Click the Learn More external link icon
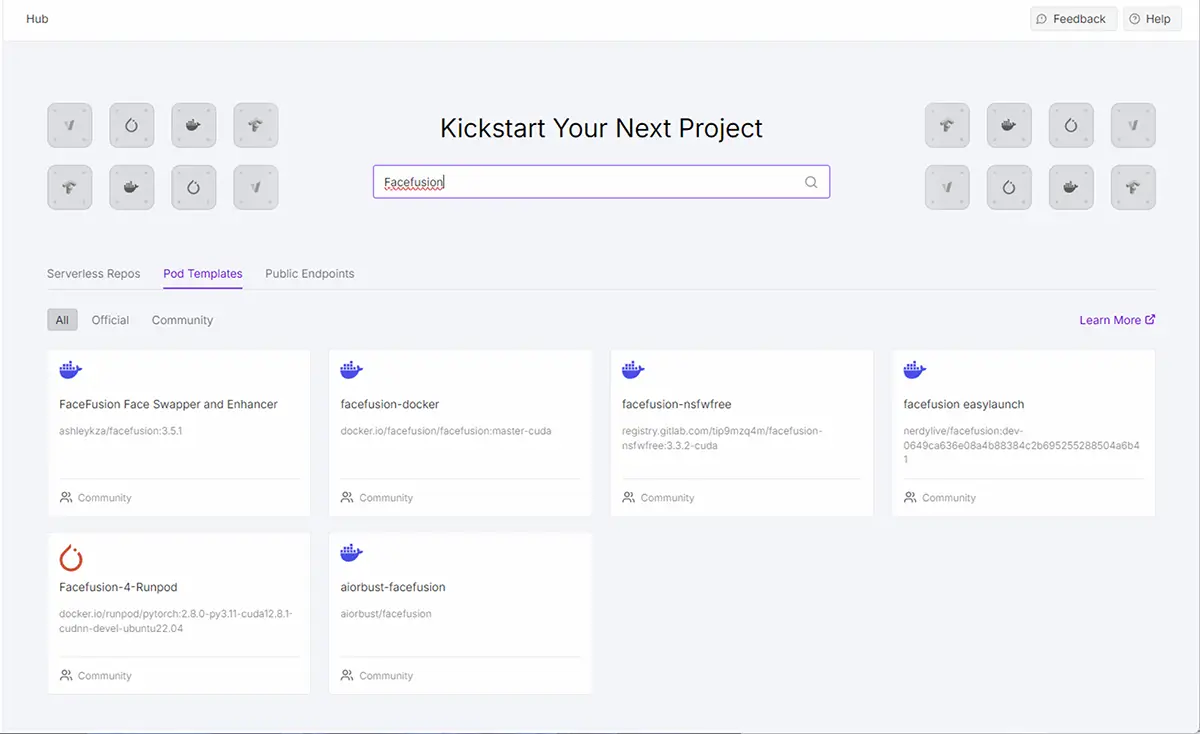The height and width of the screenshot is (734, 1200). click(1150, 320)
